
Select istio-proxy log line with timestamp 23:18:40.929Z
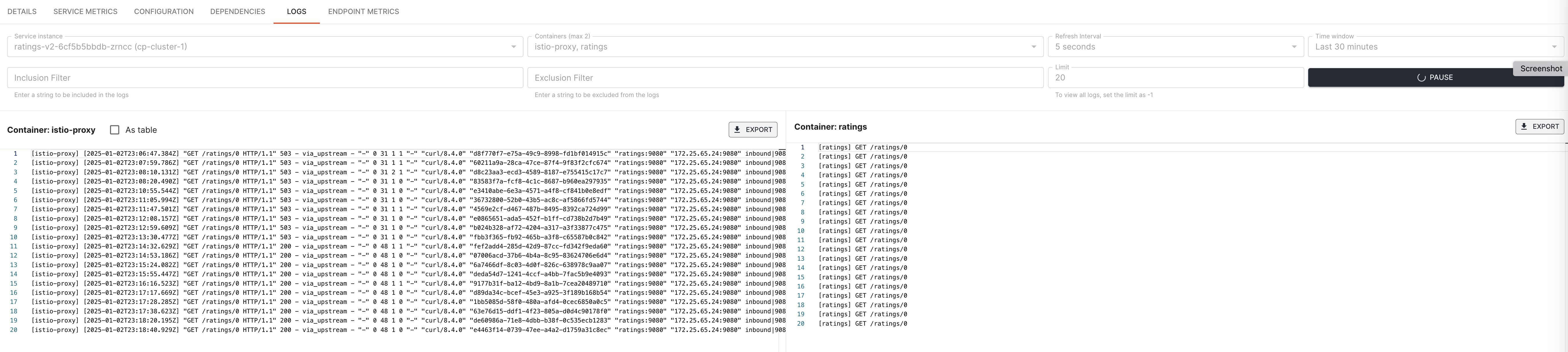pyautogui.click(x=408, y=329)
